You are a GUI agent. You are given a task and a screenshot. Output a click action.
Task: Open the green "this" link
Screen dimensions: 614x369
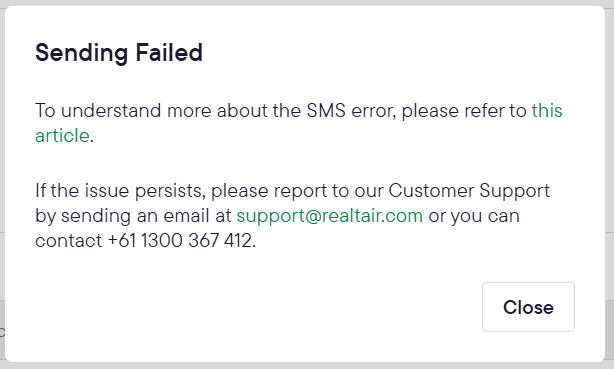[x=547, y=110]
